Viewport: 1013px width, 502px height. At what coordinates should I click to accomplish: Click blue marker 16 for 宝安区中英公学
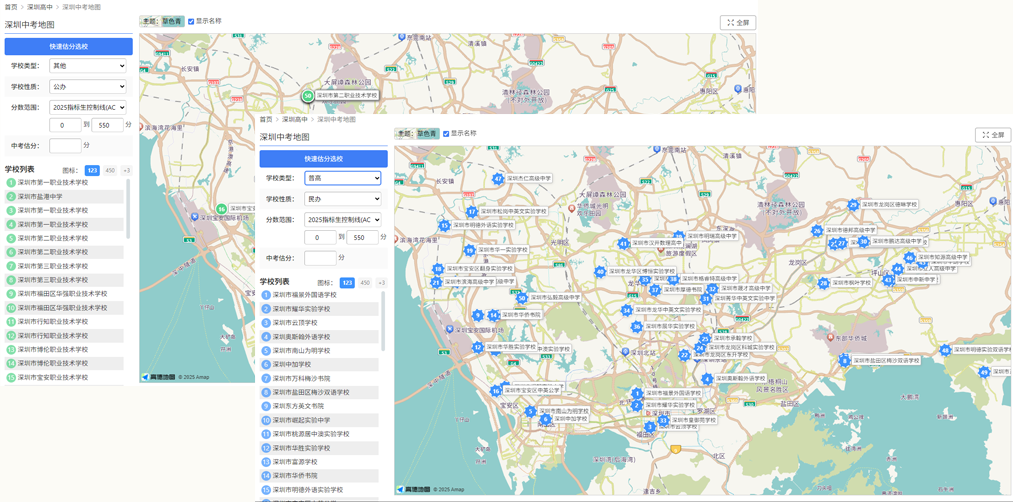pos(496,391)
